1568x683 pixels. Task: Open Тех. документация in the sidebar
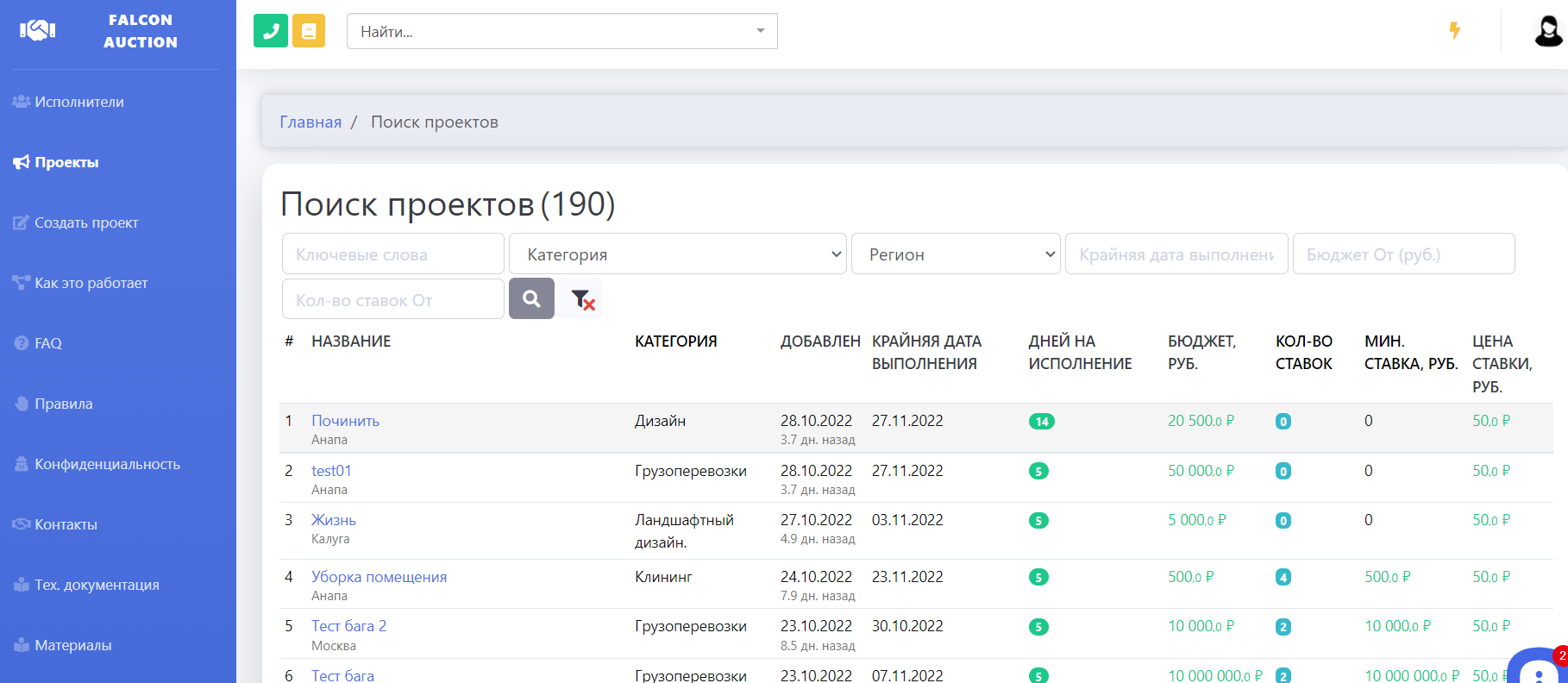coord(97,585)
